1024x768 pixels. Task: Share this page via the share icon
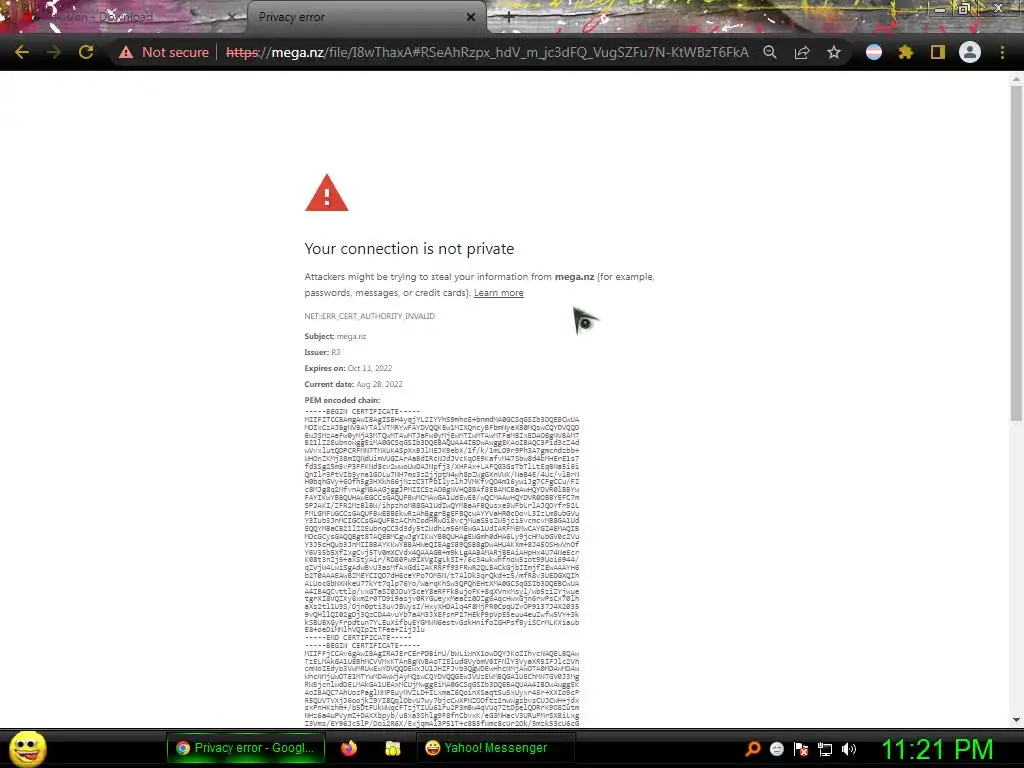pos(802,52)
